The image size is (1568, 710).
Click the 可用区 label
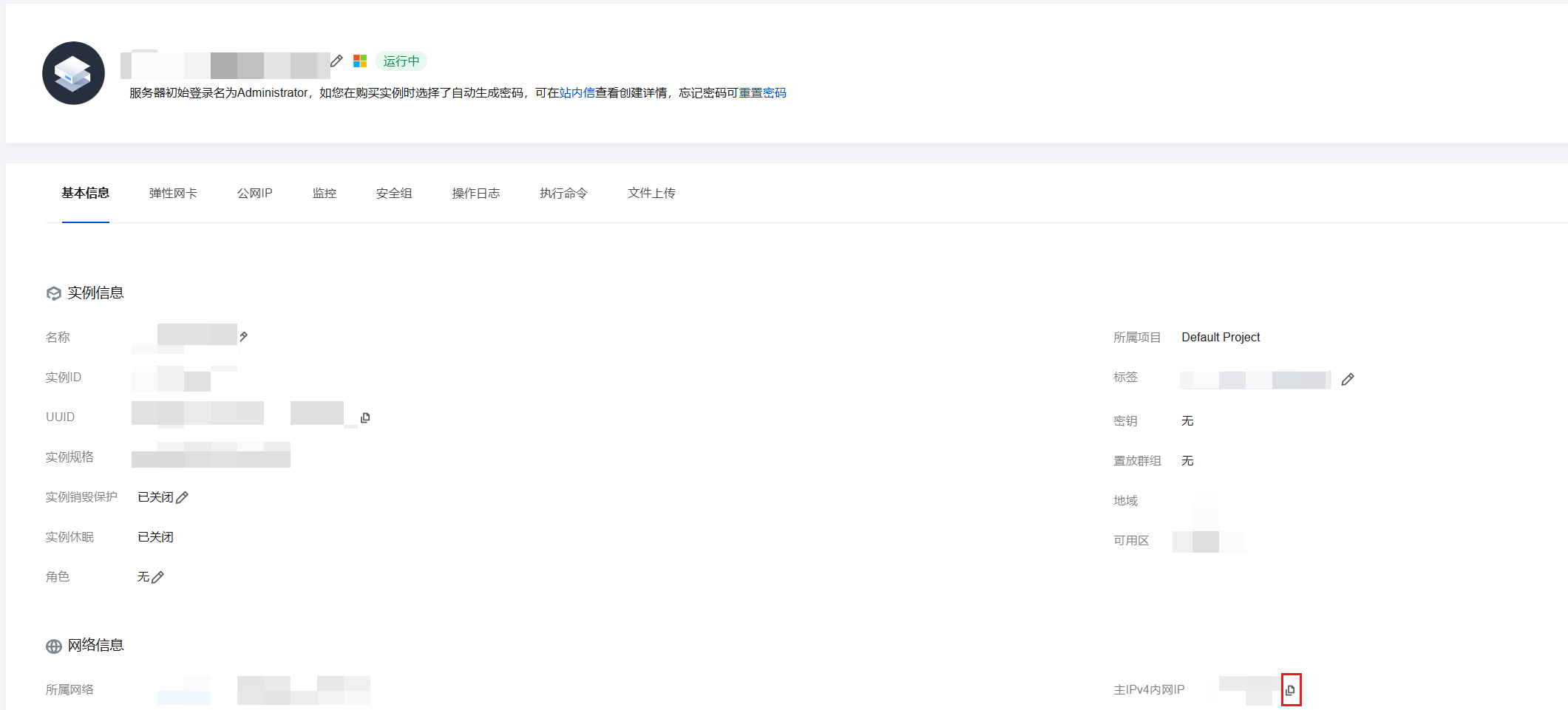coord(1131,540)
